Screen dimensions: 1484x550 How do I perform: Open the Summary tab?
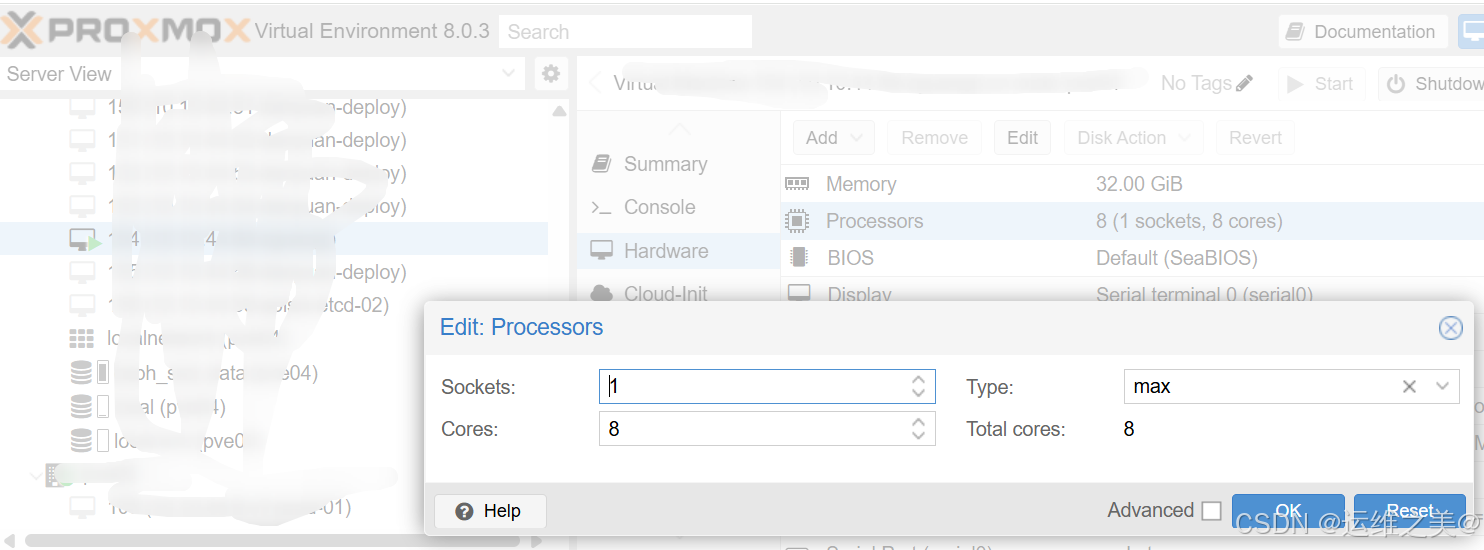(x=678, y=164)
